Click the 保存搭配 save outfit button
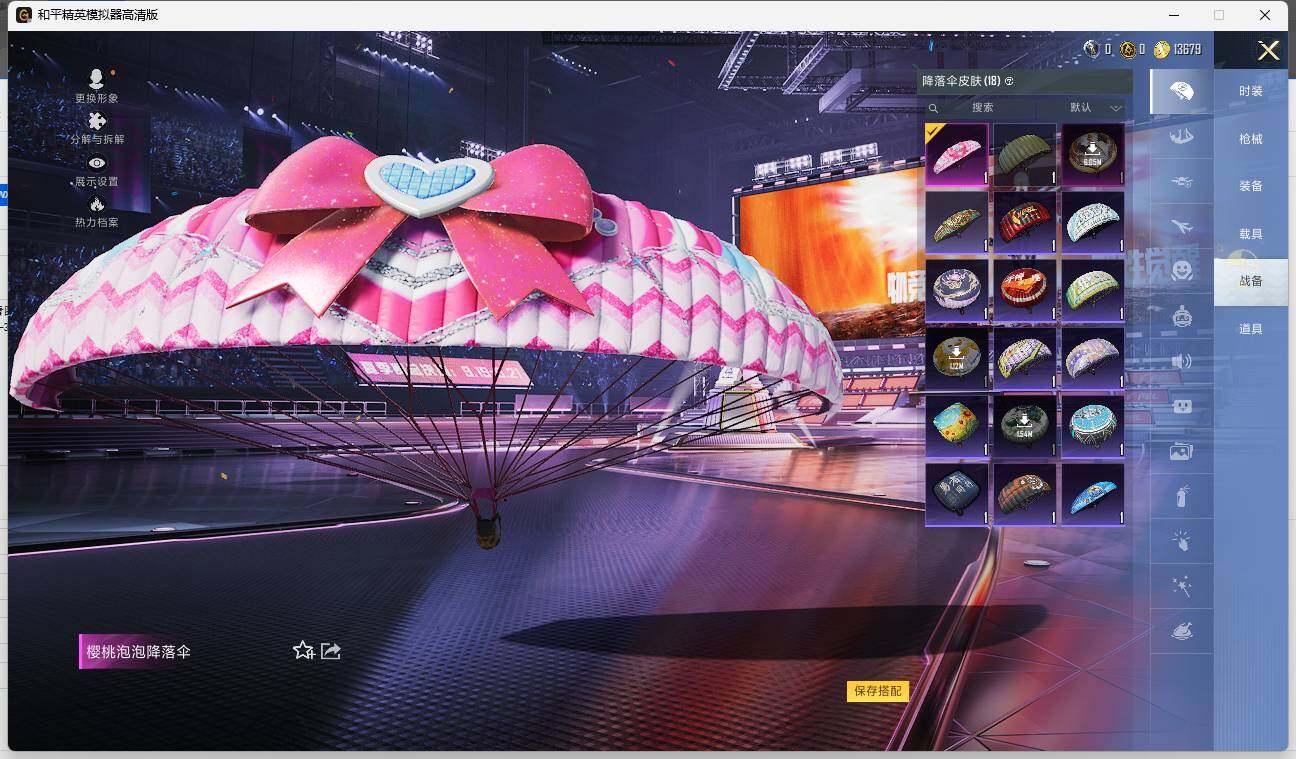 878,691
